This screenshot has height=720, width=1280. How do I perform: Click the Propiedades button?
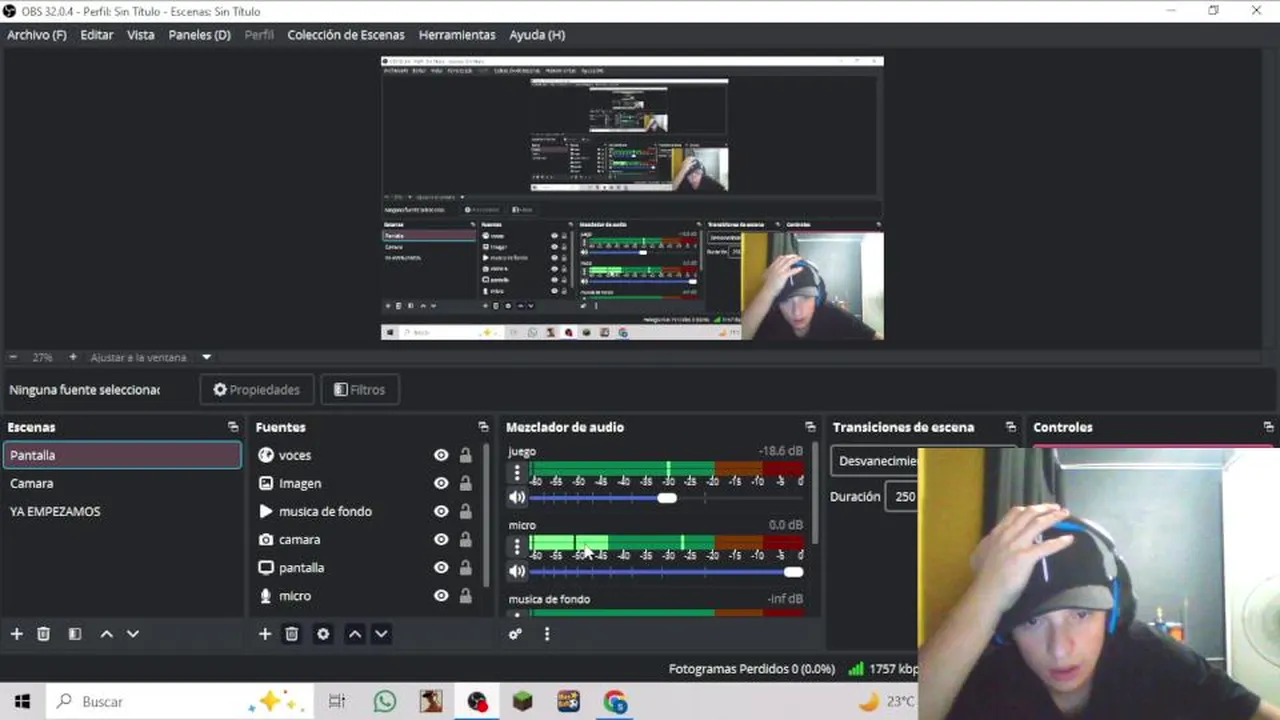[x=257, y=390]
